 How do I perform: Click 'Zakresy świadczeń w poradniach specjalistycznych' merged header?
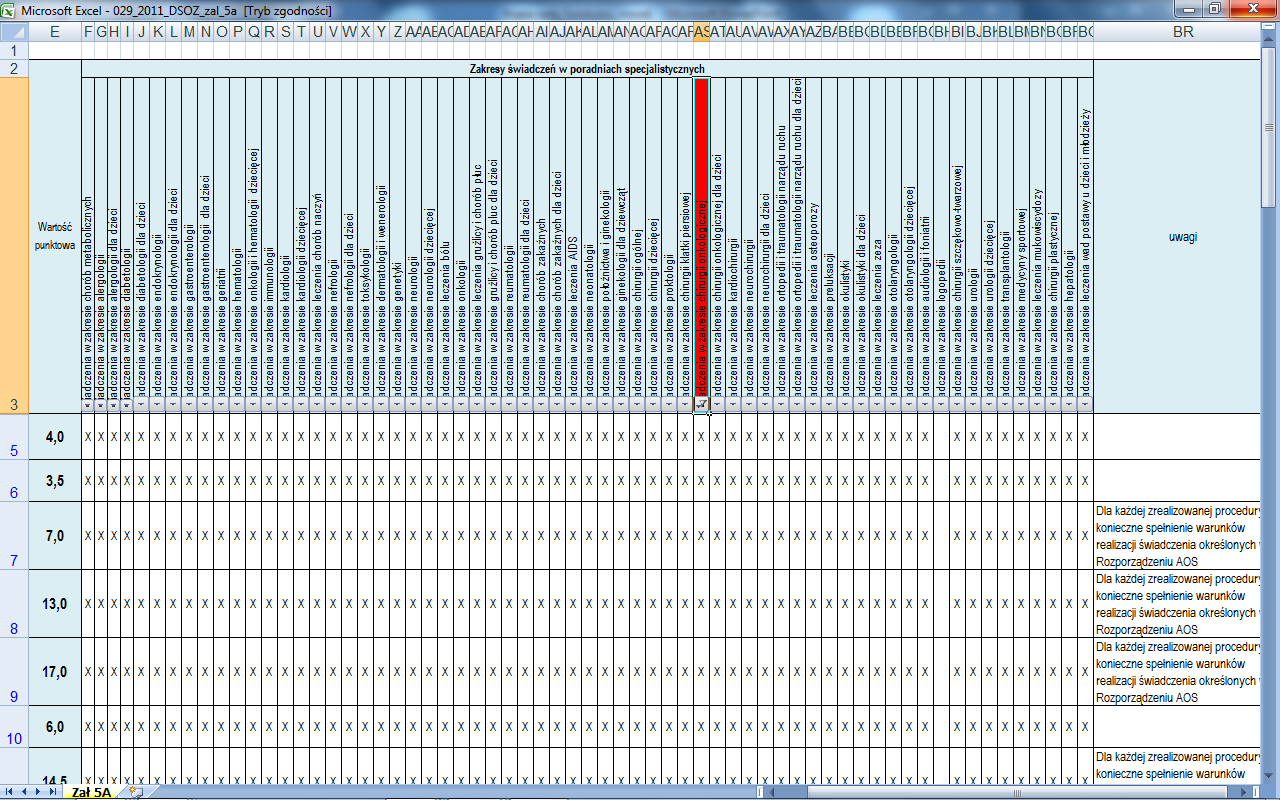click(588, 69)
